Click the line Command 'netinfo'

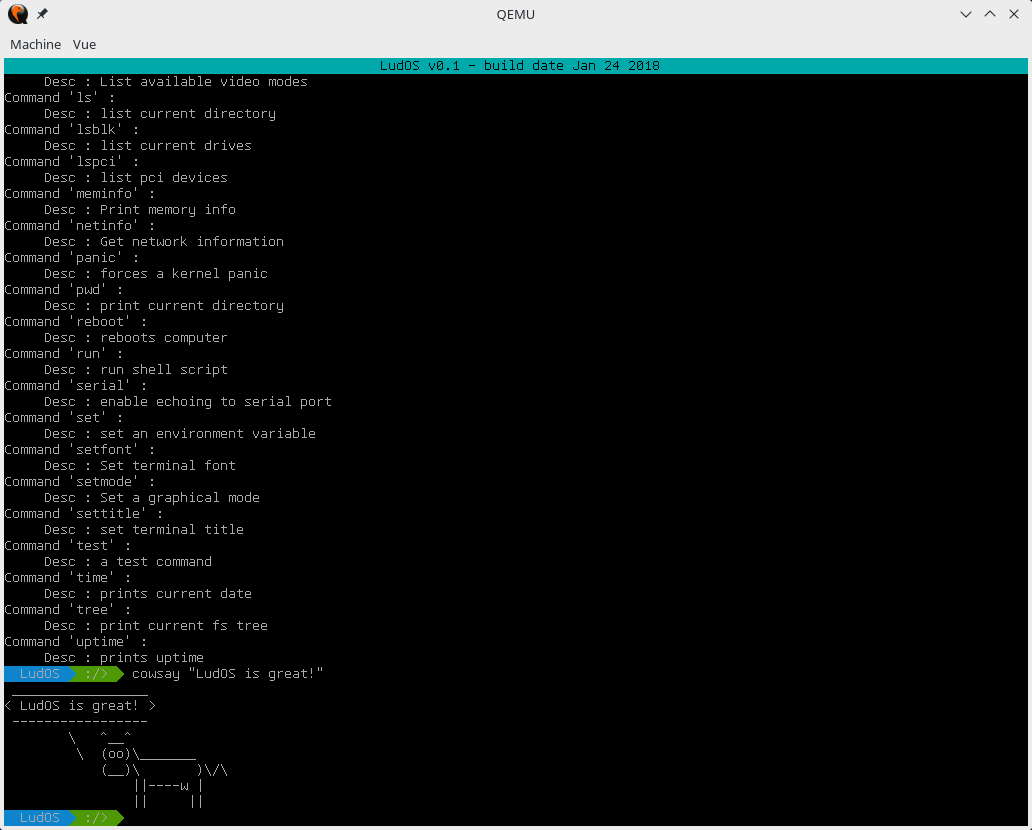pos(80,226)
